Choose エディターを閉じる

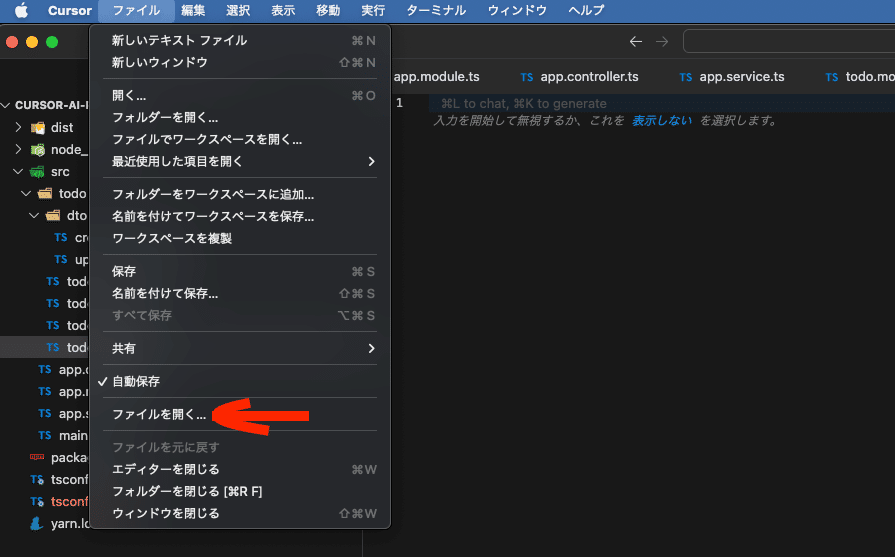point(240,469)
